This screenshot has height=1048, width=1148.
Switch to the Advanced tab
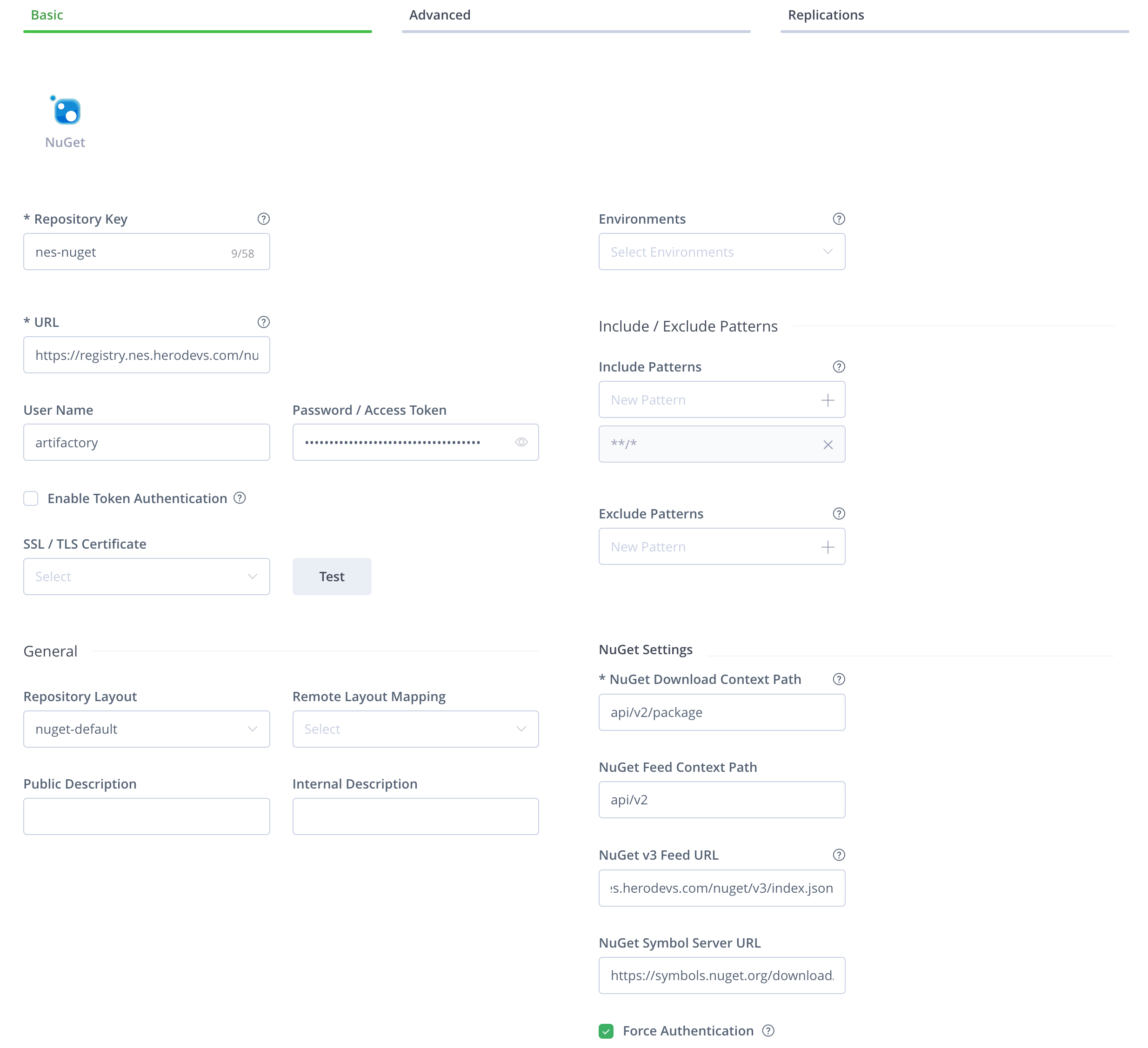click(x=439, y=15)
